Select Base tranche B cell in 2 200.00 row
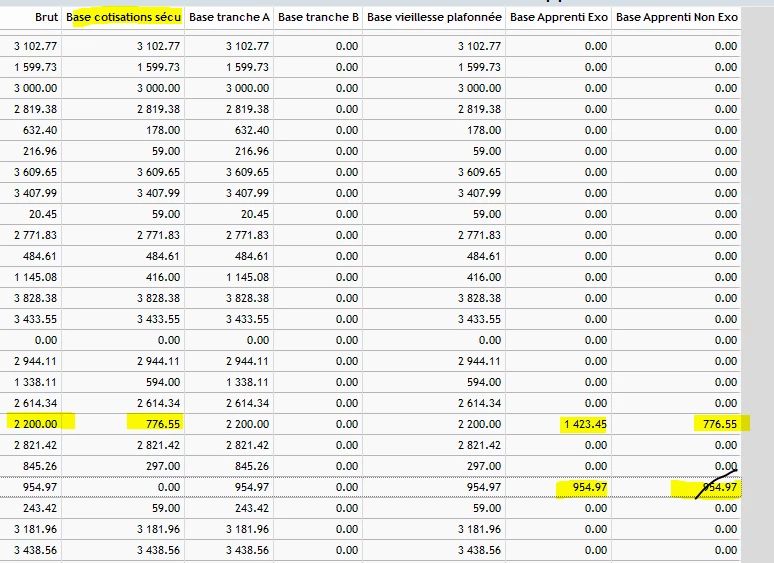This screenshot has width=774, height=563. click(347, 424)
